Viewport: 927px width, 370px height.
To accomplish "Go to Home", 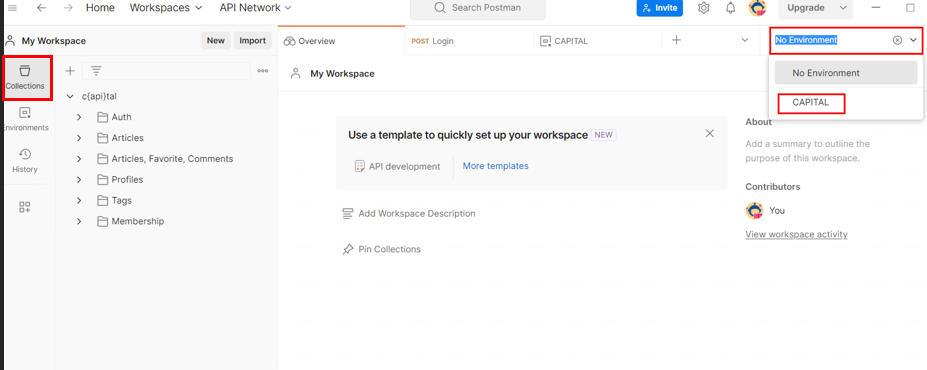I will pos(100,8).
